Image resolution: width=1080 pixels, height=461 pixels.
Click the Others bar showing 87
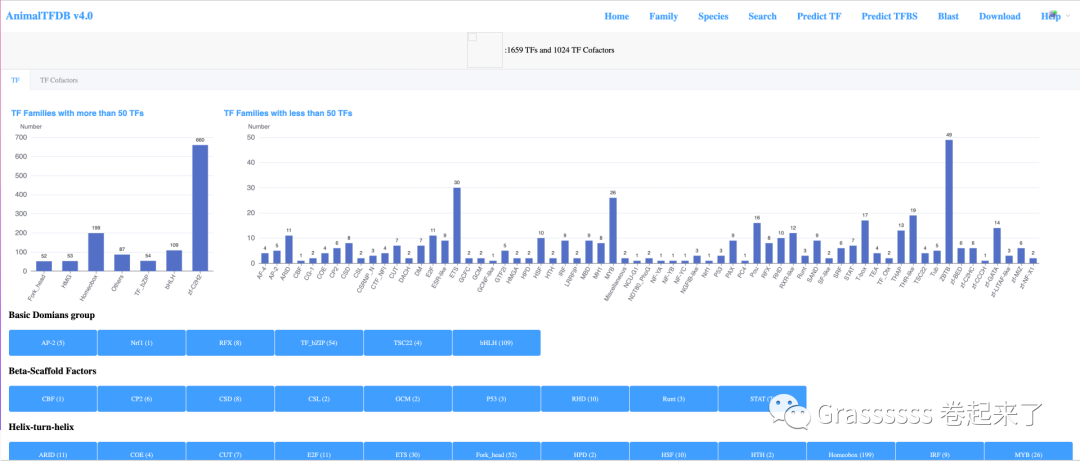pos(122,263)
